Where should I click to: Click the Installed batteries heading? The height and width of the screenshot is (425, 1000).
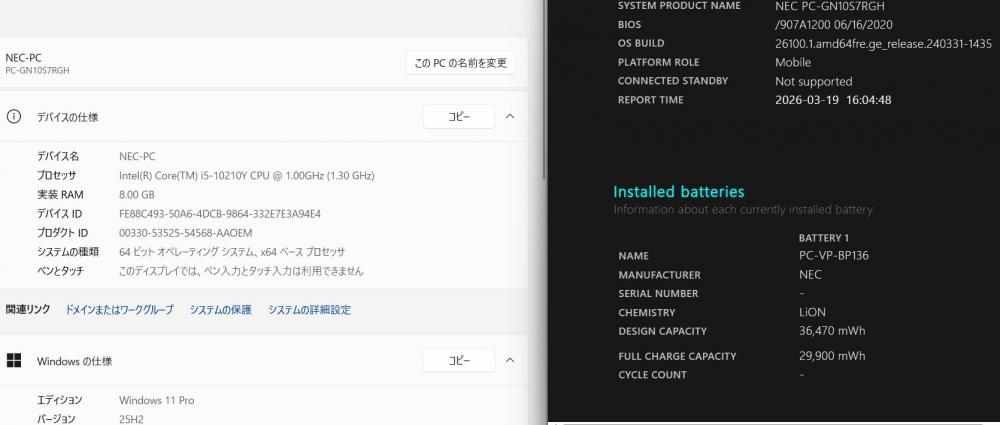pyautogui.click(x=679, y=191)
